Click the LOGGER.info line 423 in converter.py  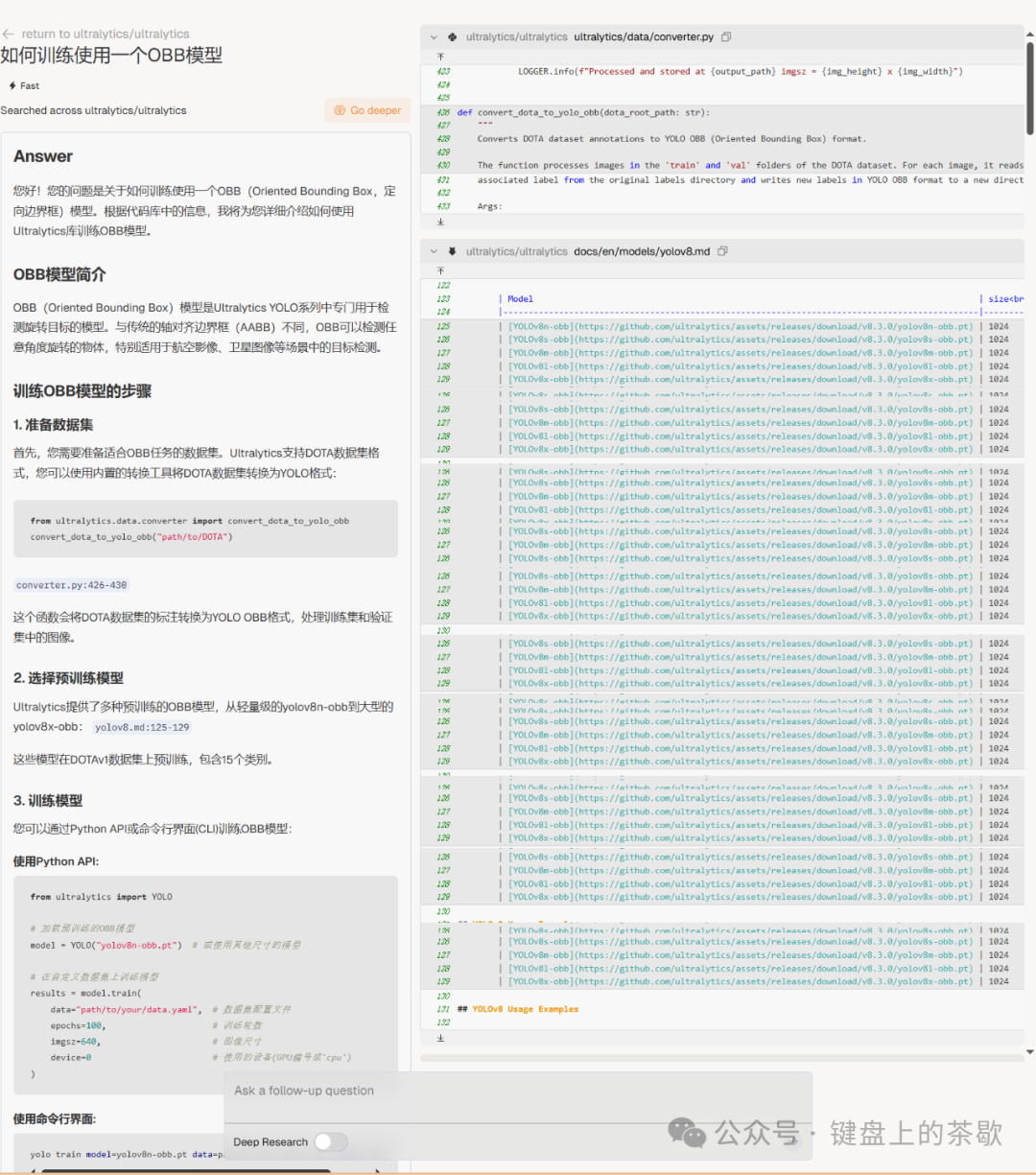point(740,71)
